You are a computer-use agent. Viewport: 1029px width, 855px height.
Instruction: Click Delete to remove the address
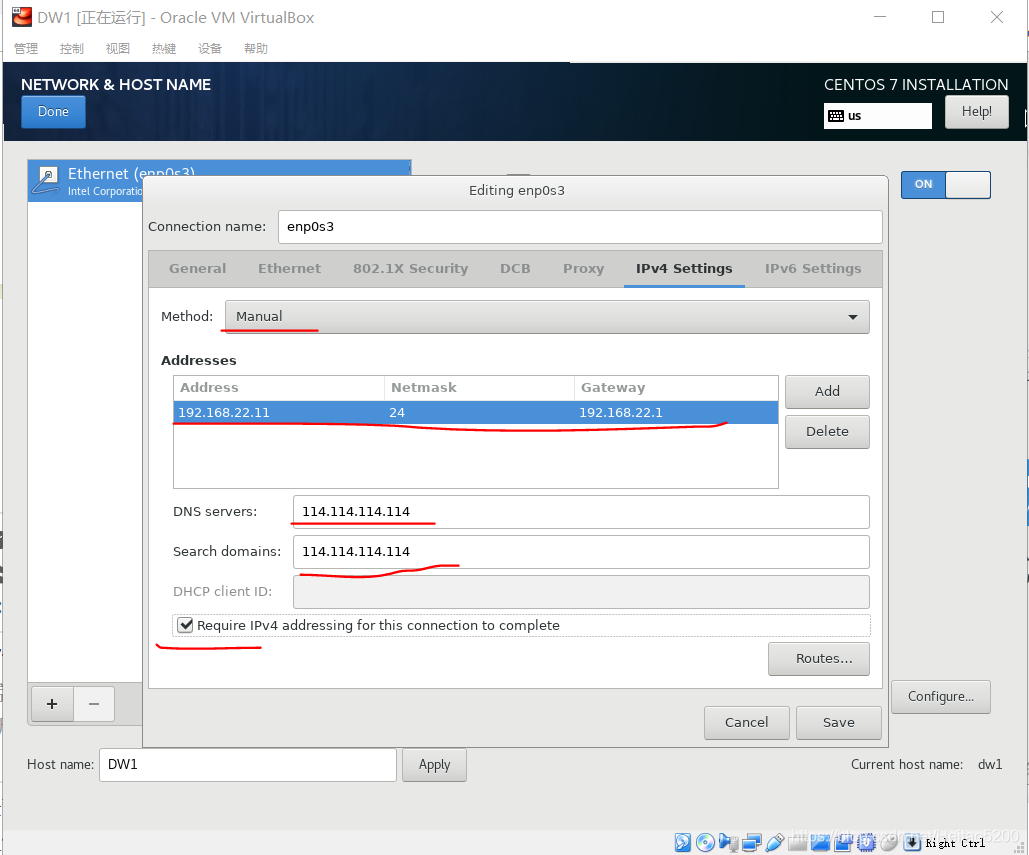(x=827, y=432)
